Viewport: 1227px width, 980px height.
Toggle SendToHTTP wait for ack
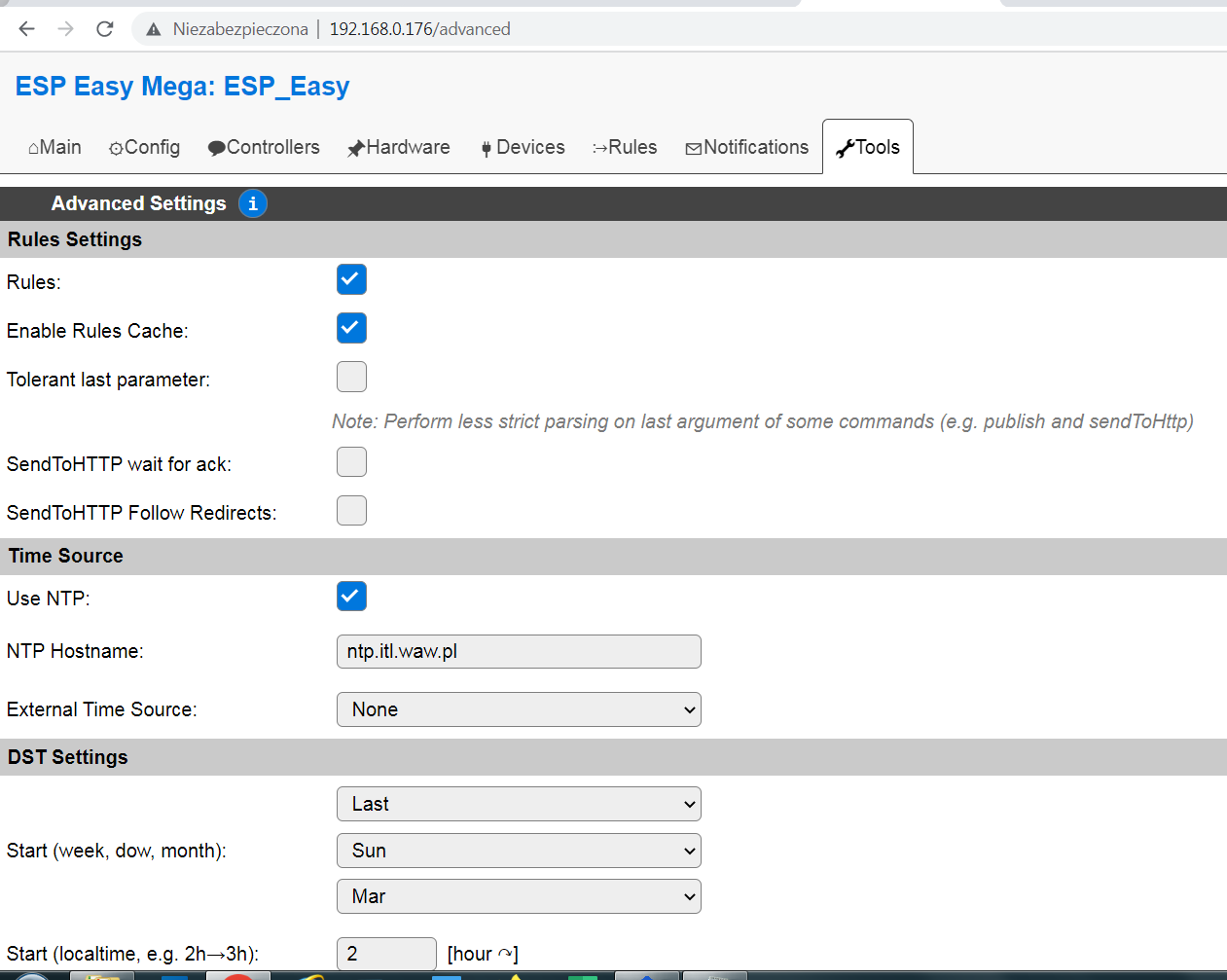(351, 462)
